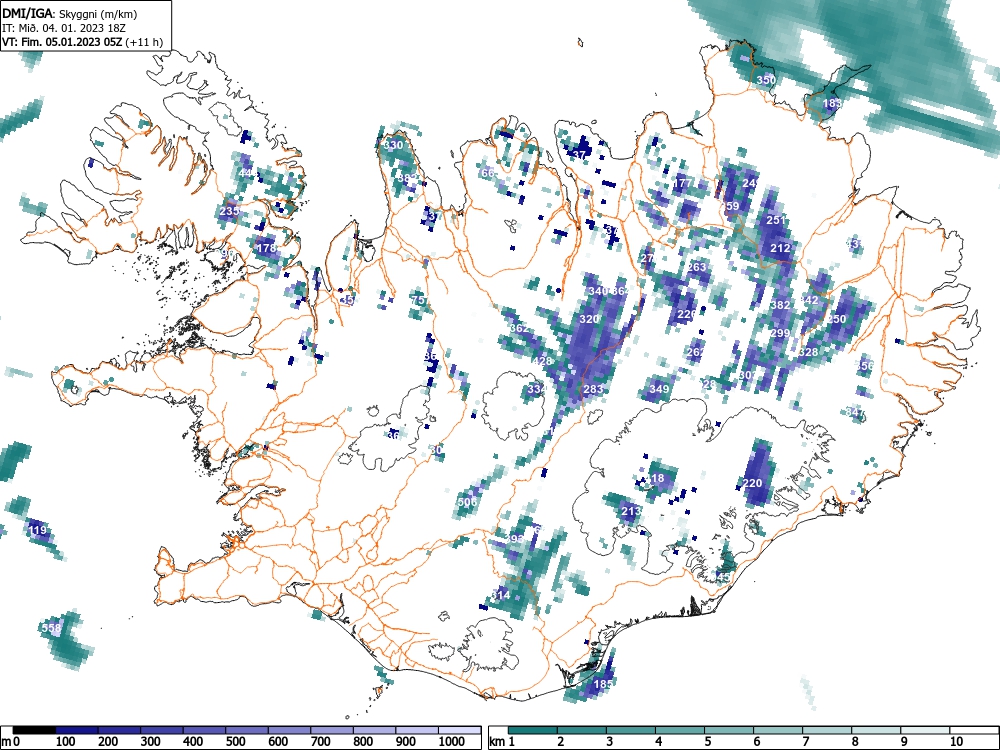
Task: Click the map label 320
Action: click(x=589, y=319)
